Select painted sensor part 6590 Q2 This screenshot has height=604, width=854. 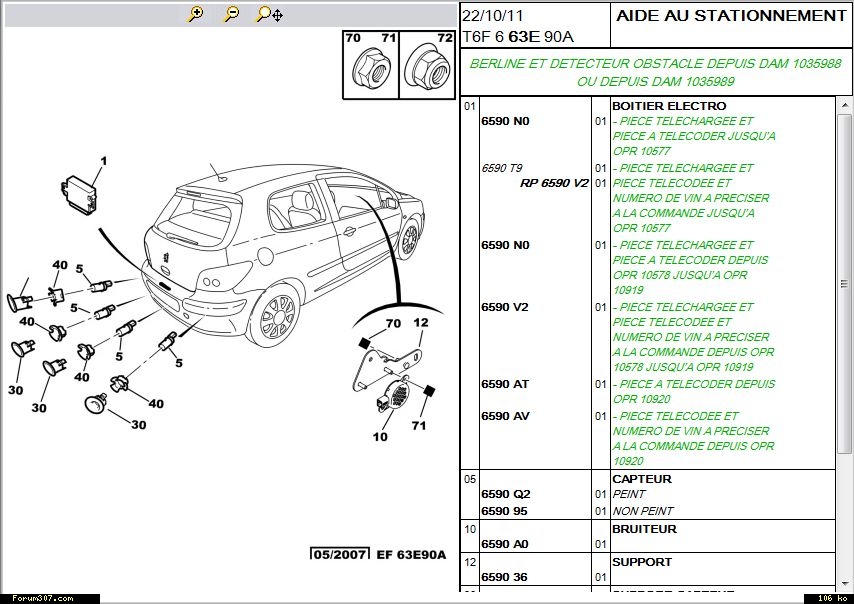point(506,494)
